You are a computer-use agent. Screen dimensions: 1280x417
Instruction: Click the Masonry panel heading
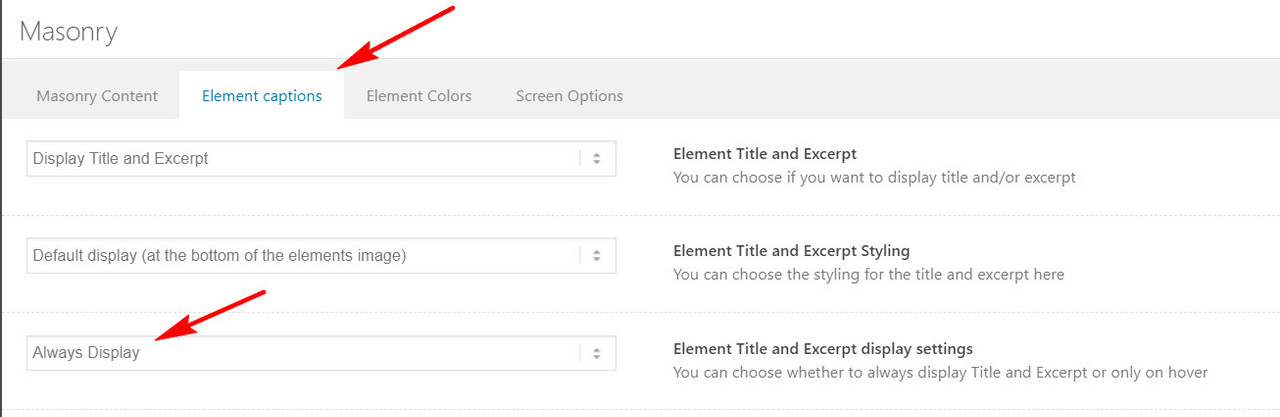click(x=69, y=32)
